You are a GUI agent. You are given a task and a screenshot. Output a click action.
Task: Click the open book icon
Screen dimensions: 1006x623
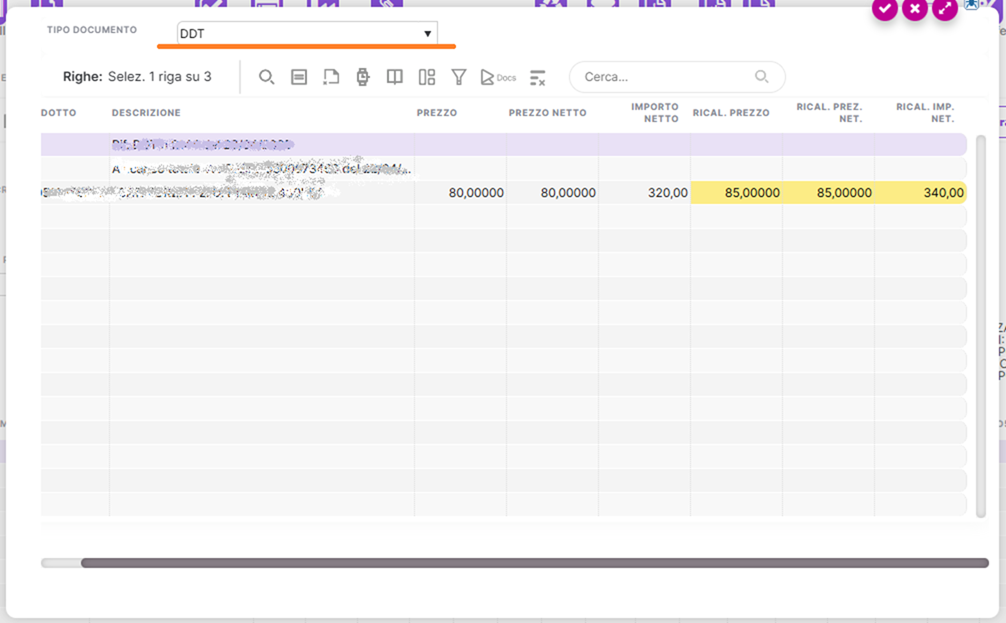(395, 77)
